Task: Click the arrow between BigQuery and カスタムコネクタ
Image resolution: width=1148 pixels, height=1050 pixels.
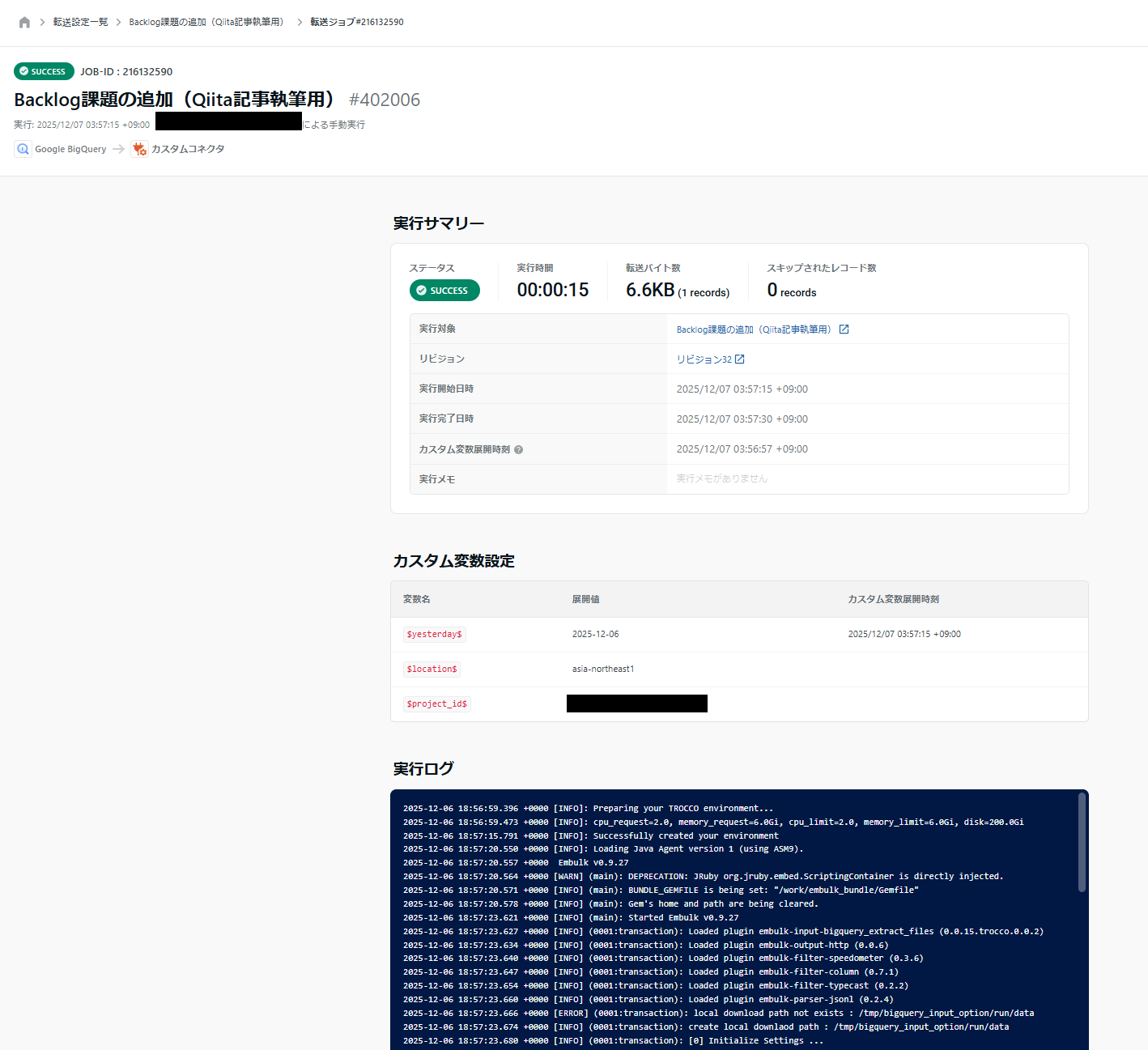Action: (118, 149)
